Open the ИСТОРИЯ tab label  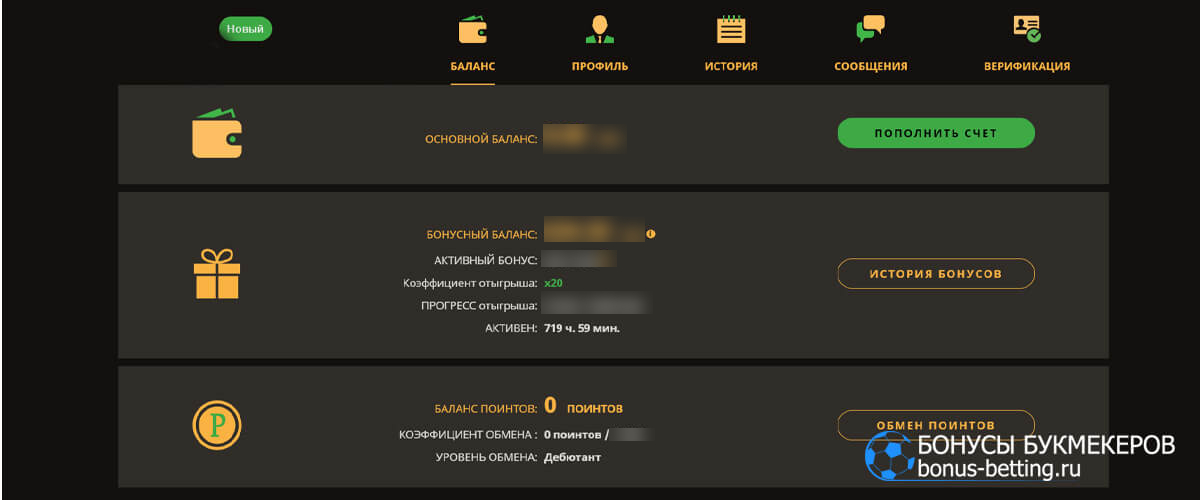click(x=731, y=66)
